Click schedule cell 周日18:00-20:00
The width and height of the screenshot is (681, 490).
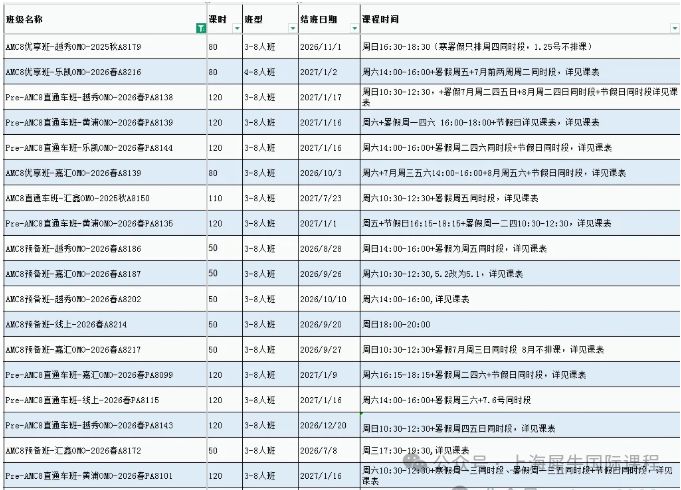click(520, 324)
